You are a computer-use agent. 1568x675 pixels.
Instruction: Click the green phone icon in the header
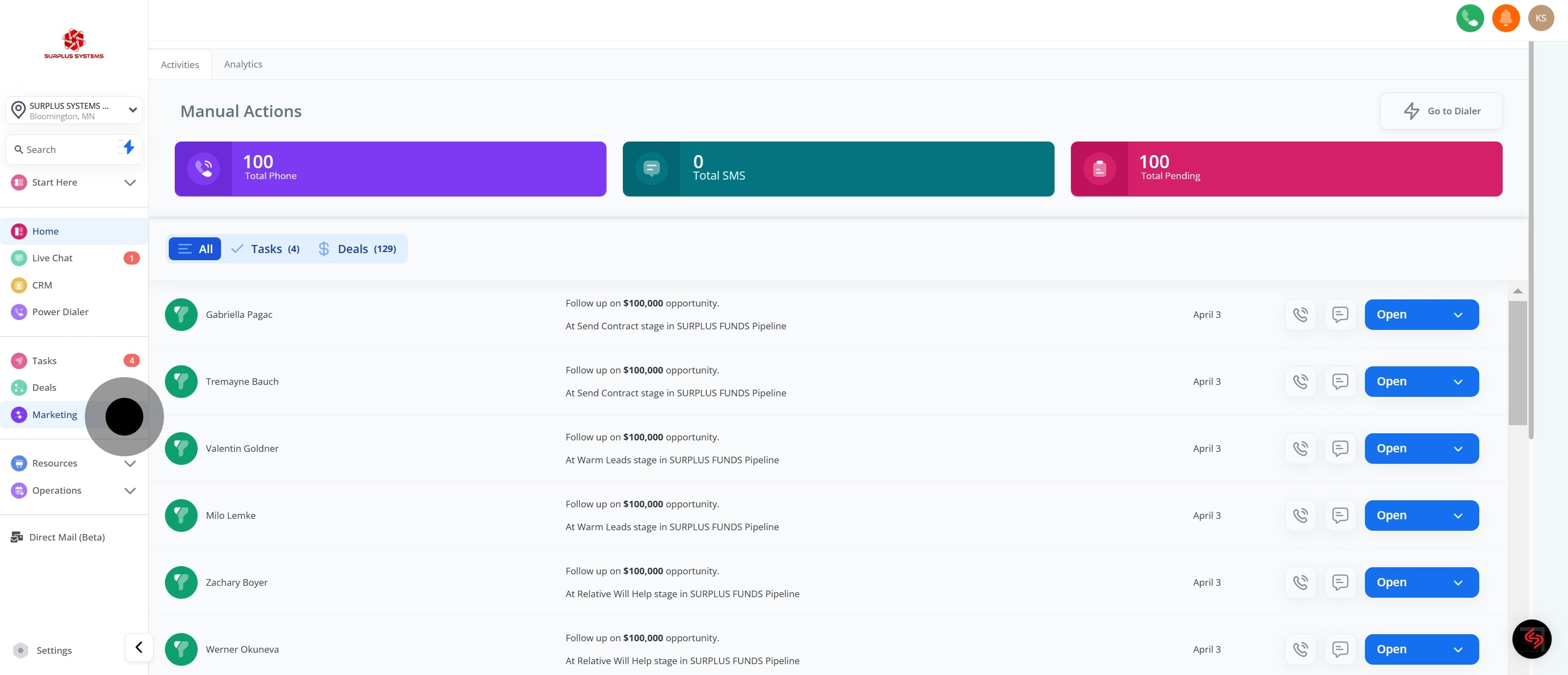tap(1469, 19)
